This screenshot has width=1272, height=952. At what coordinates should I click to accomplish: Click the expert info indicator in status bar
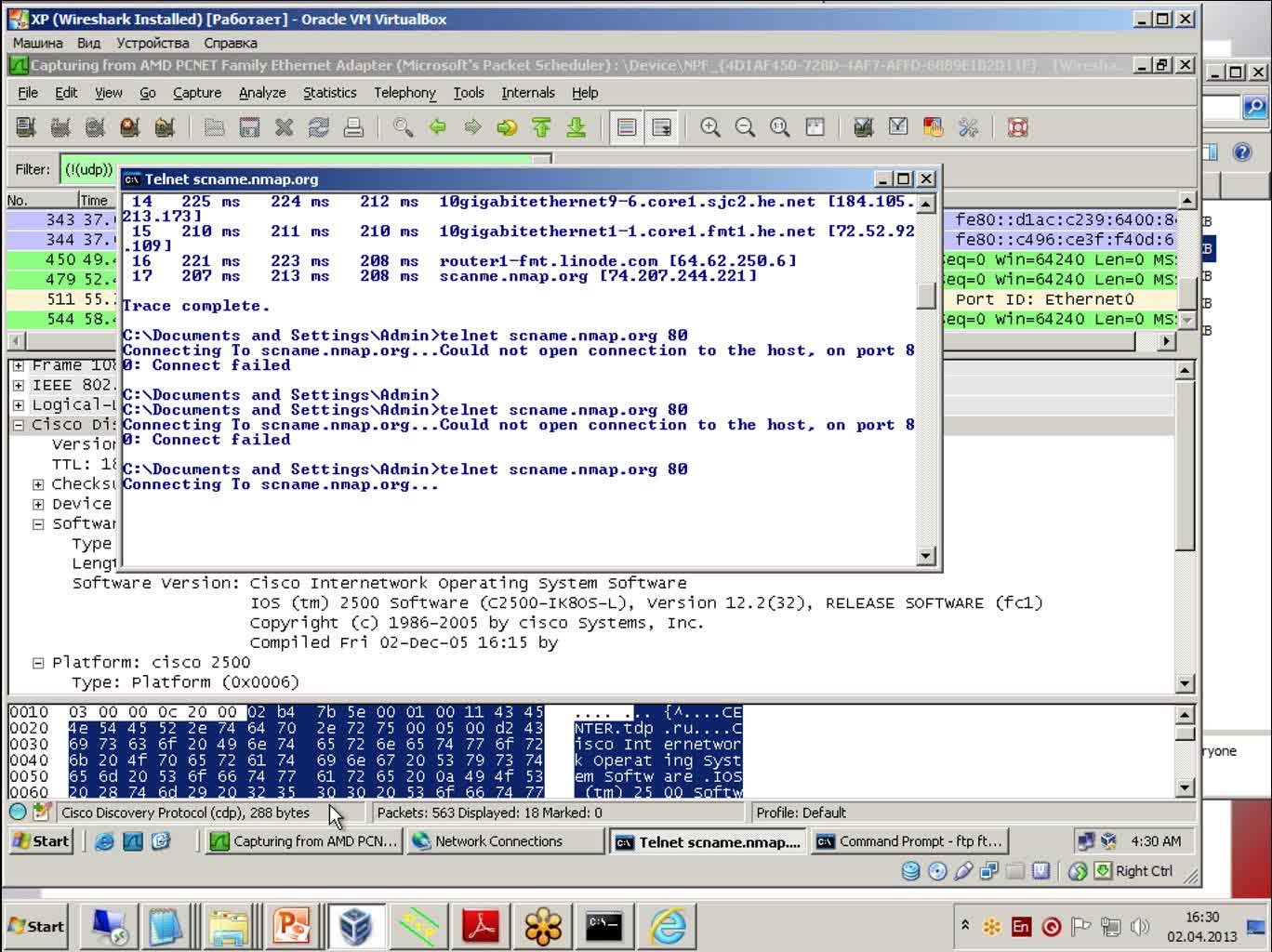pyautogui.click(x=18, y=812)
